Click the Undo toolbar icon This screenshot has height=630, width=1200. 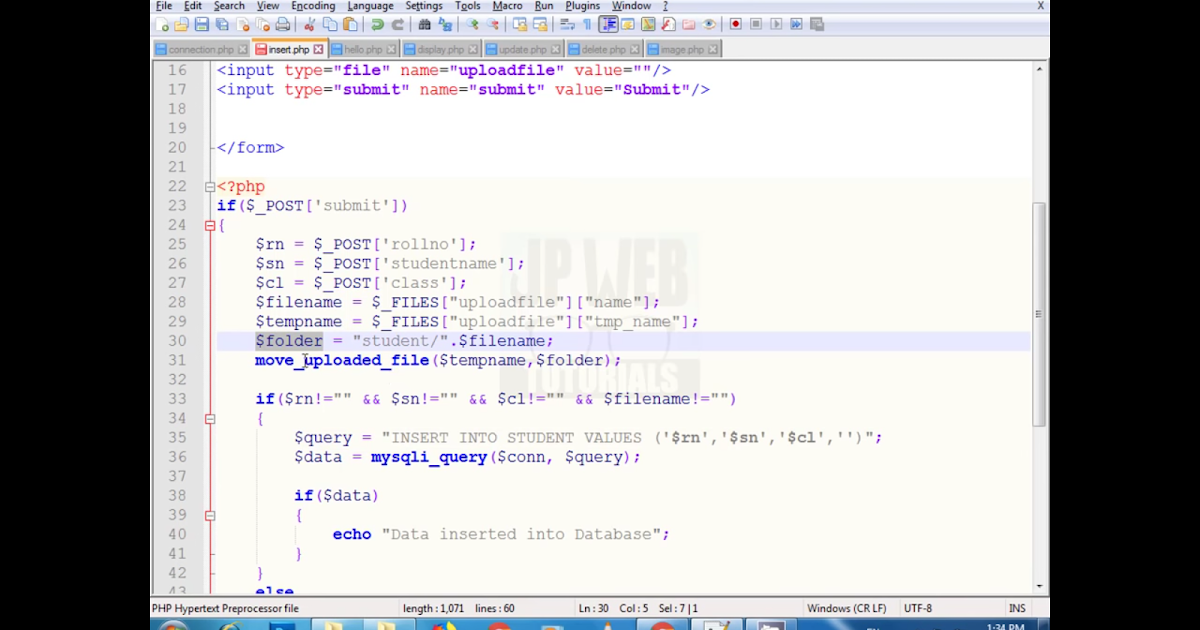[x=379, y=24]
